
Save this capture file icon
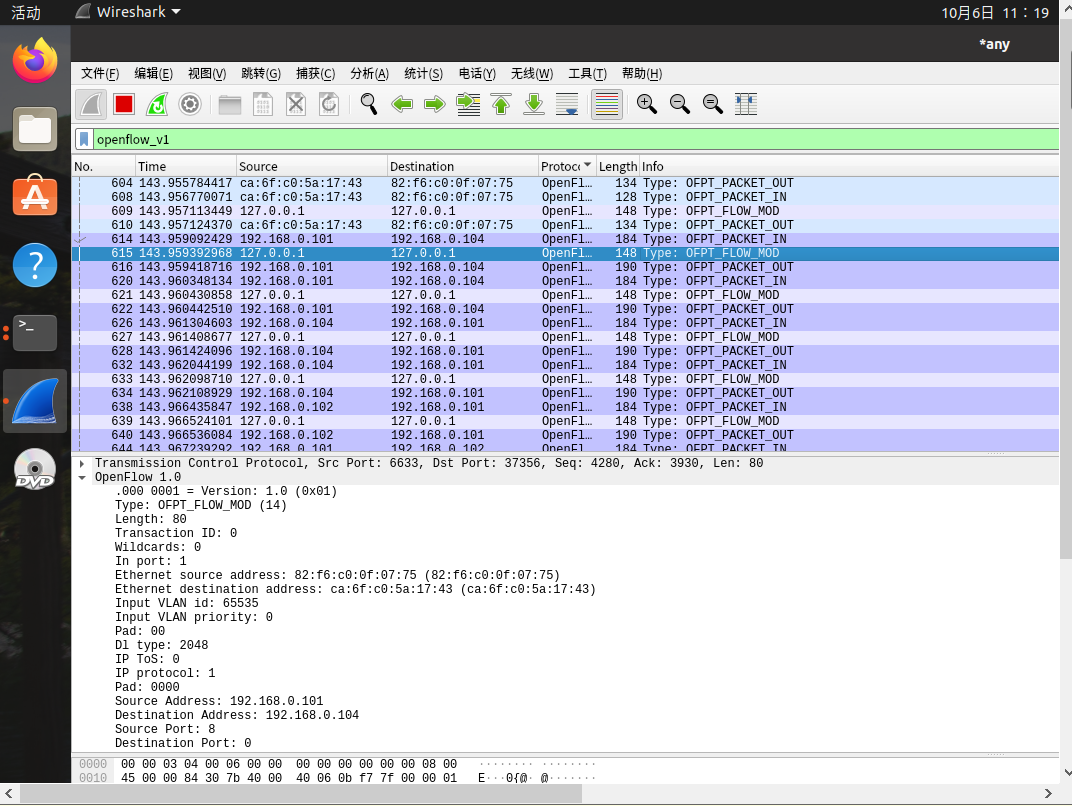click(x=263, y=105)
